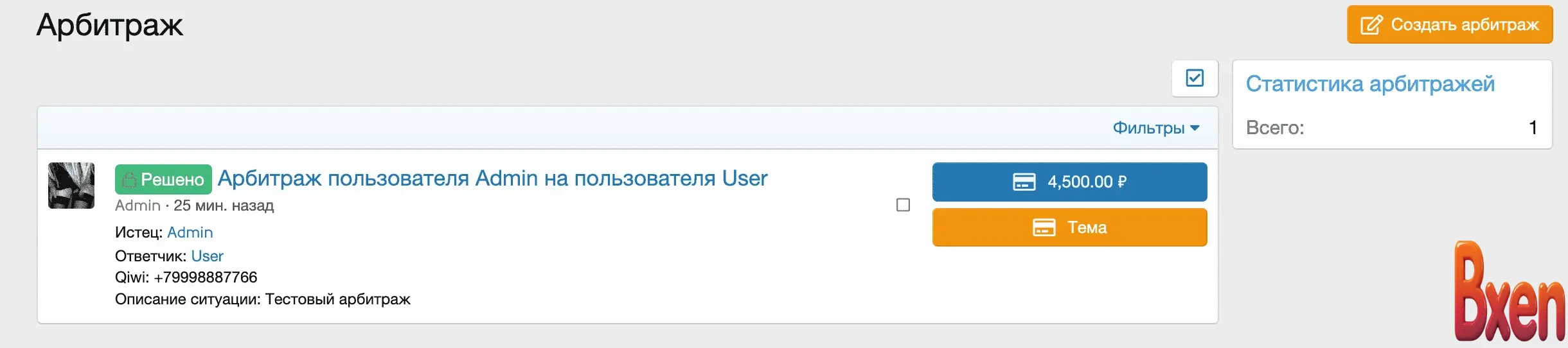
Task: Open the plaintiff Admin link after Истец
Action: [x=190, y=232]
